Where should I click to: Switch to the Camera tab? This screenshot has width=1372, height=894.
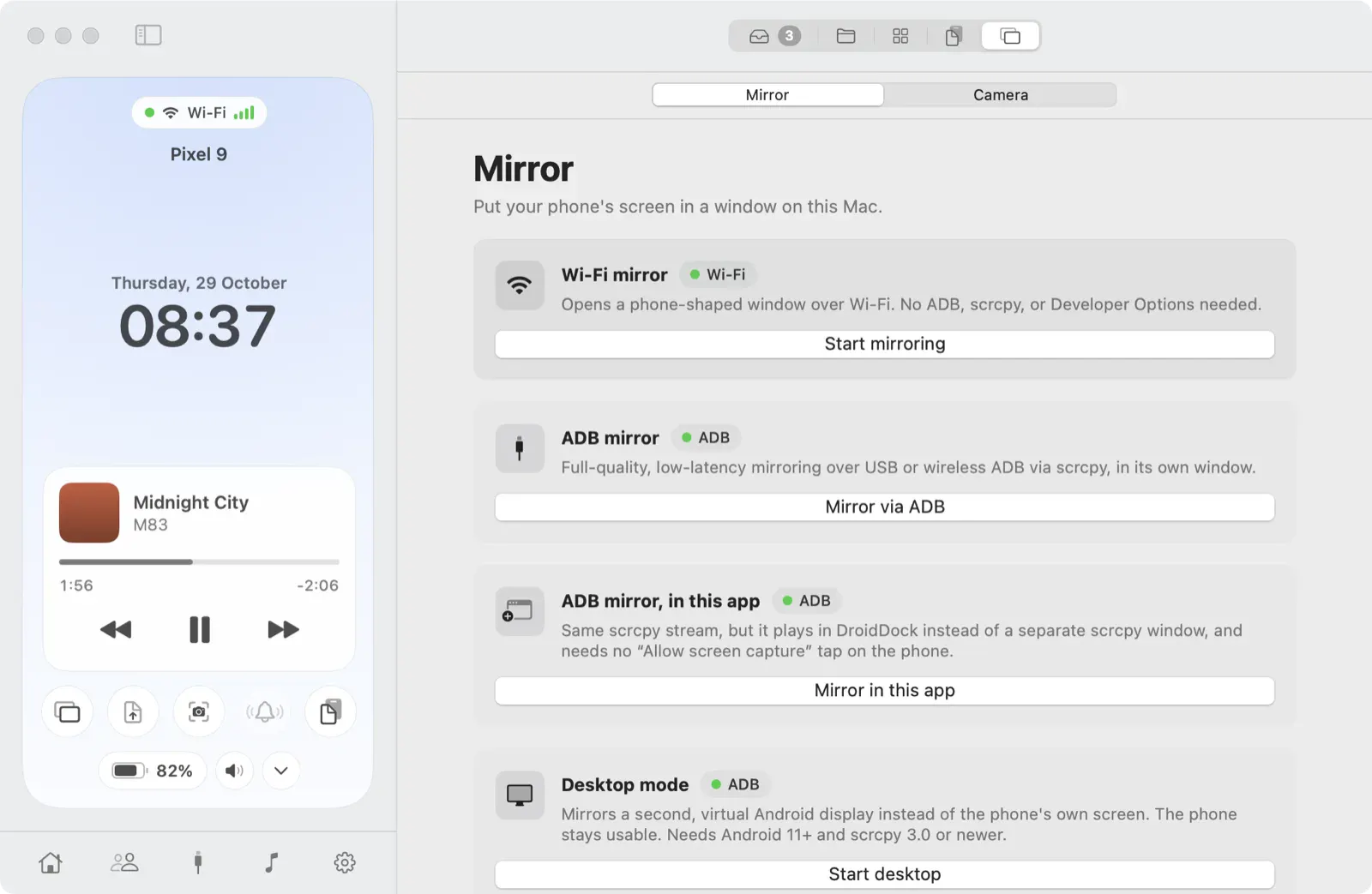tap(1000, 94)
